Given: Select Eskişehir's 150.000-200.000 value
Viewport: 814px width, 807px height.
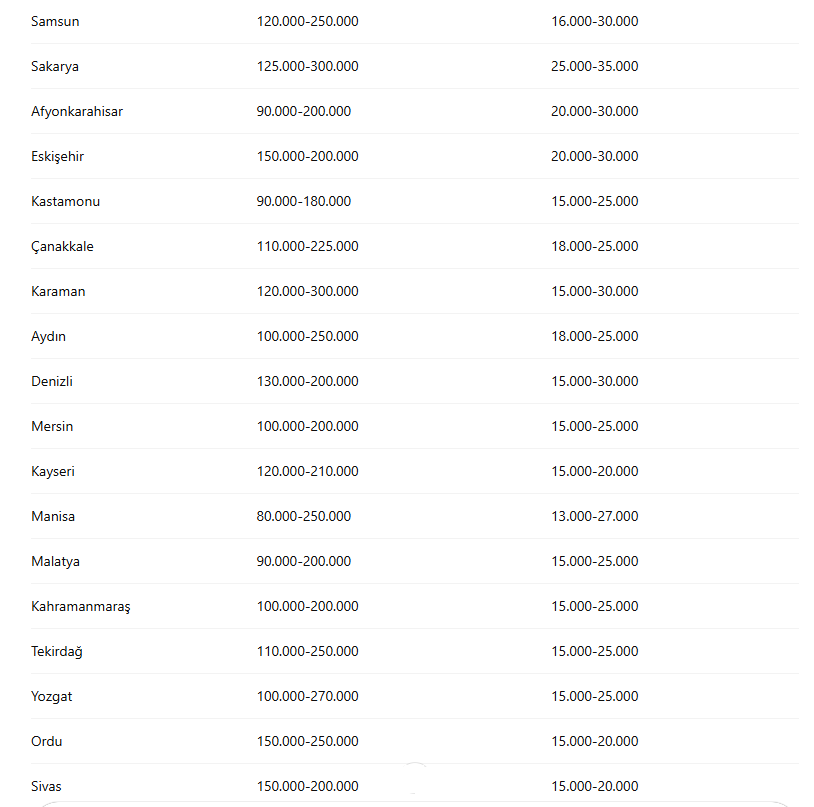Looking at the screenshot, I should pos(307,156).
